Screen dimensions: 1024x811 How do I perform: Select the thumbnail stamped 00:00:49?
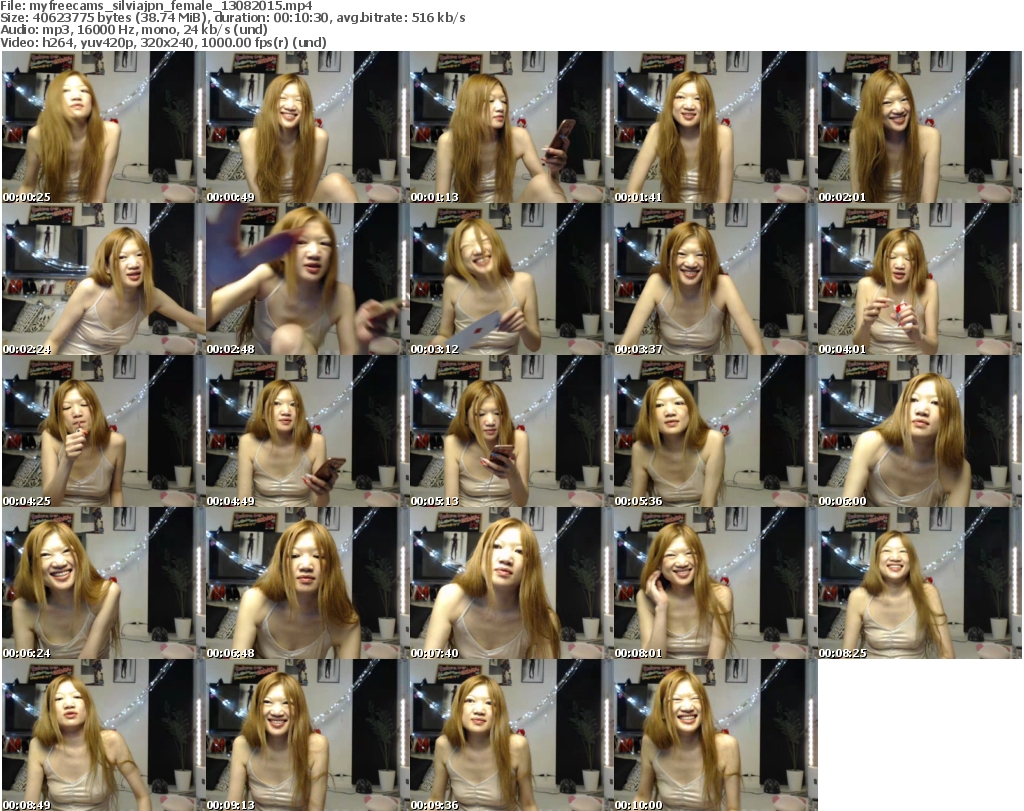(x=308, y=127)
